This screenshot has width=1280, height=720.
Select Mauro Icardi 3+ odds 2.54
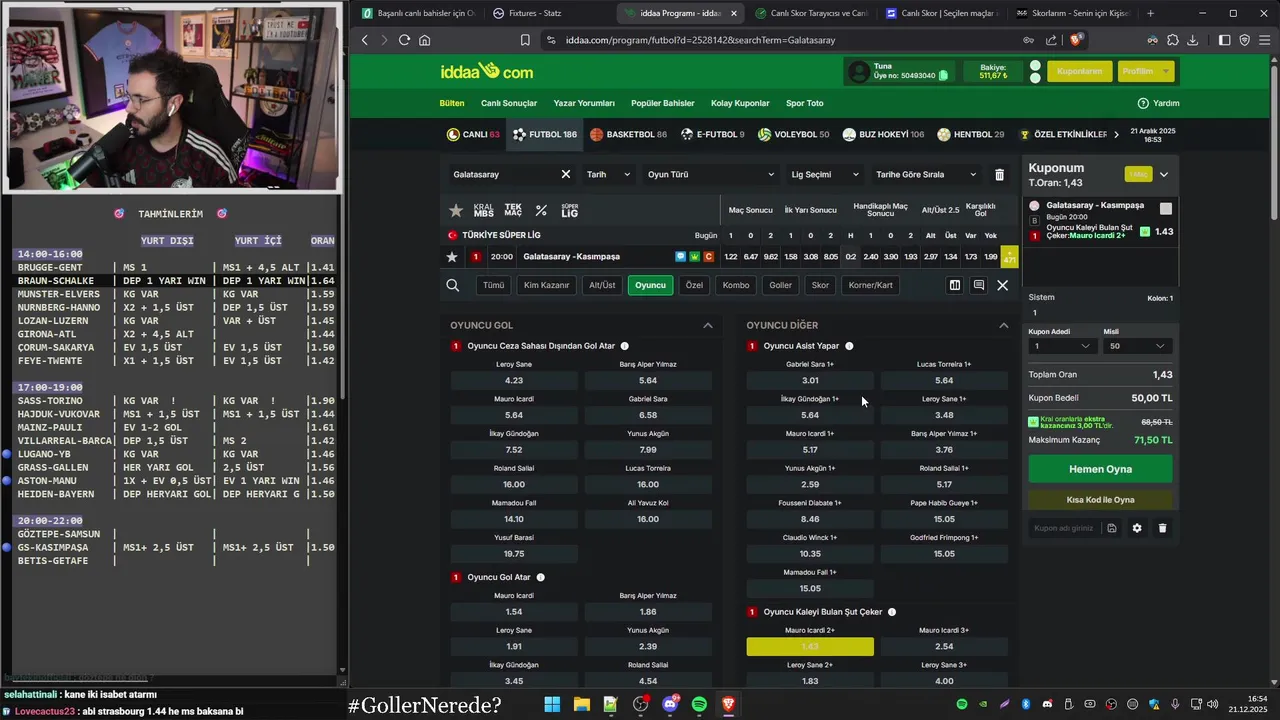point(944,647)
